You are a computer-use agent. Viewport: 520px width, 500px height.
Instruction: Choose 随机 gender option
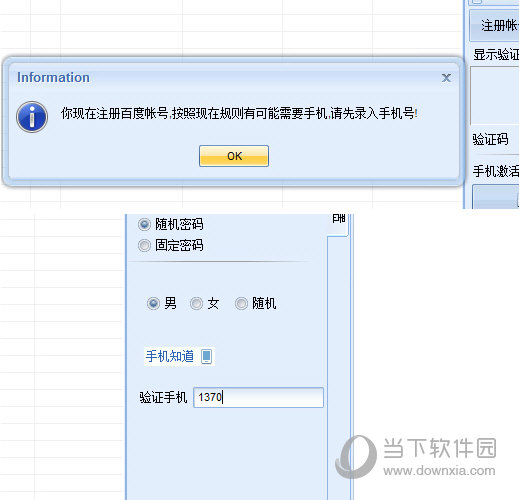pos(241,304)
